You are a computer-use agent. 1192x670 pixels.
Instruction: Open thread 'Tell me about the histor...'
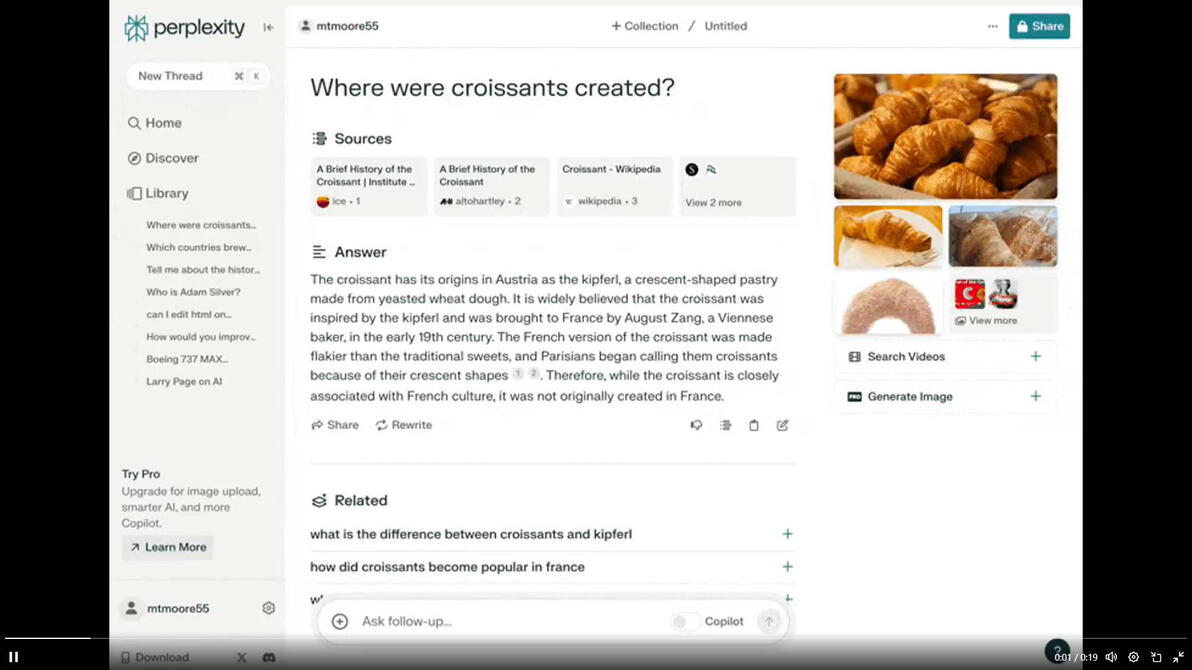203,269
